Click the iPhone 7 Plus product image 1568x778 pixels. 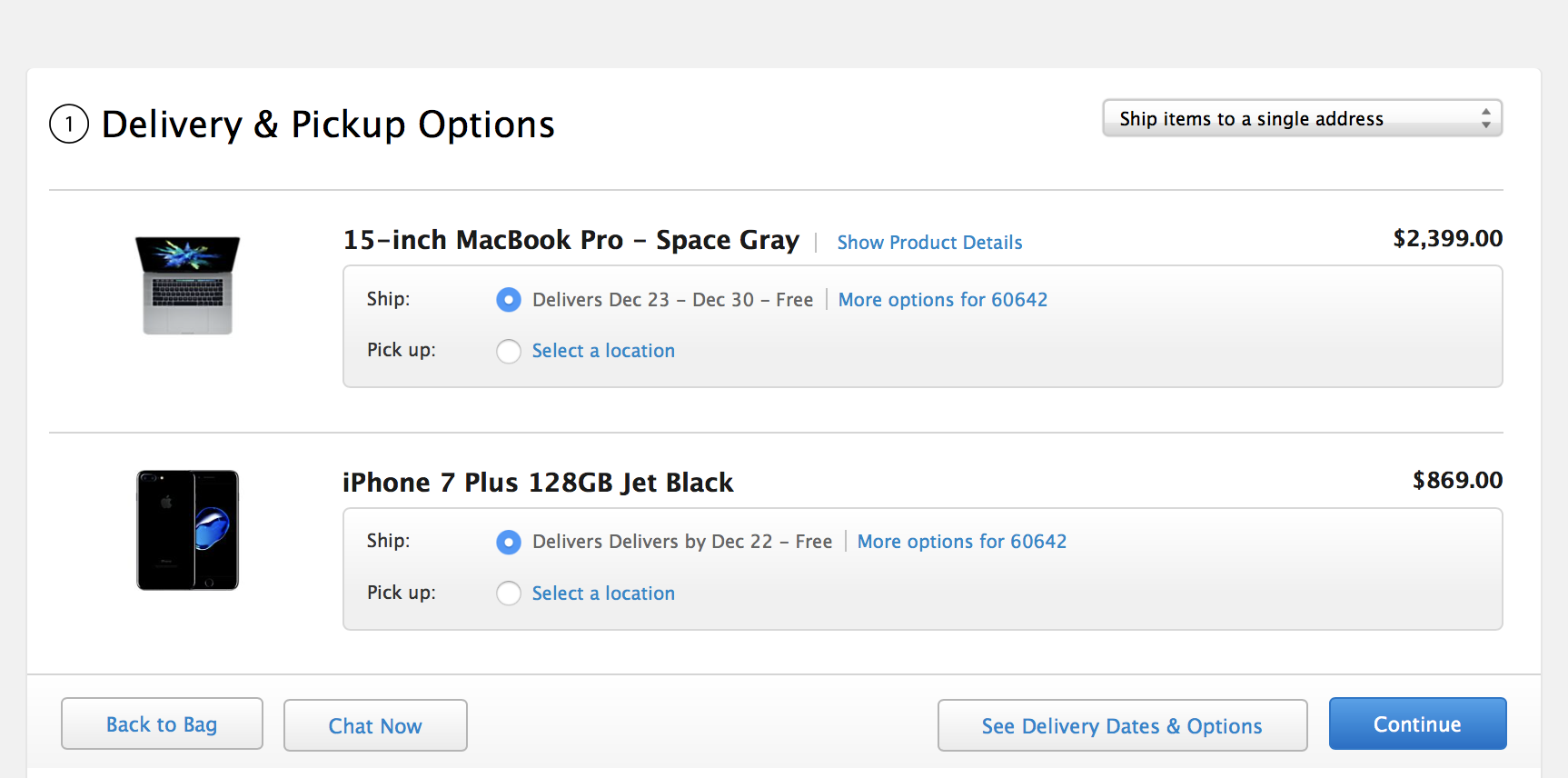click(x=186, y=531)
